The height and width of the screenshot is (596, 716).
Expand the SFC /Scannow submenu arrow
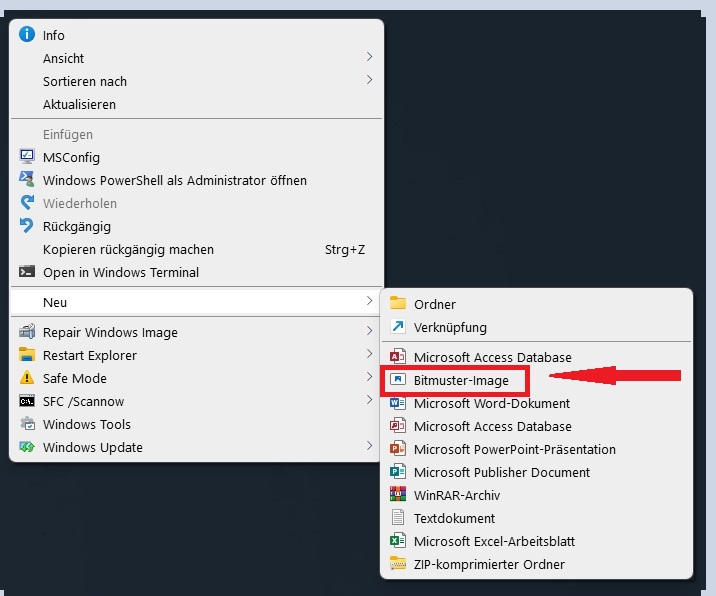click(x=369, y=400)
